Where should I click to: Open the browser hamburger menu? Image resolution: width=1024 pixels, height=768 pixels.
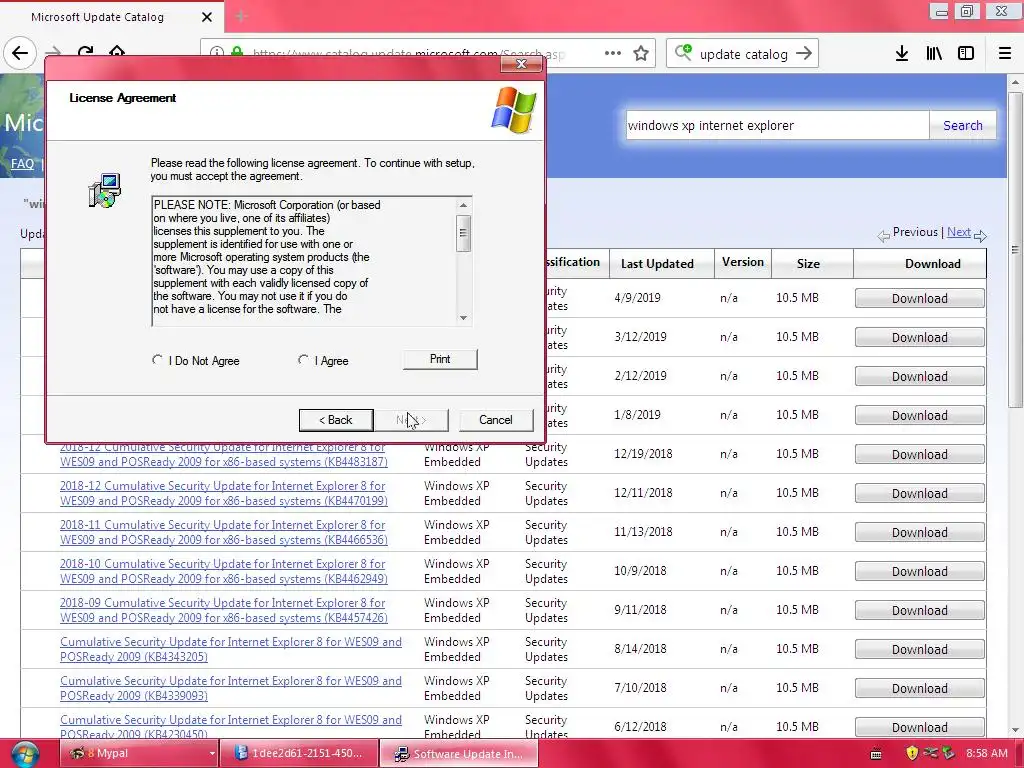[x=1005, y=54]
